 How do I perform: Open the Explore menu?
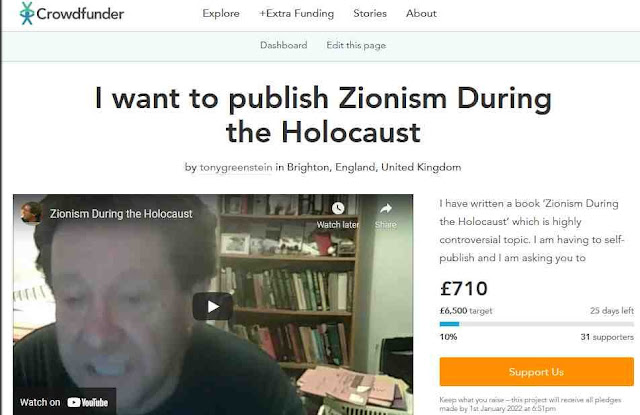coord(221,13)
